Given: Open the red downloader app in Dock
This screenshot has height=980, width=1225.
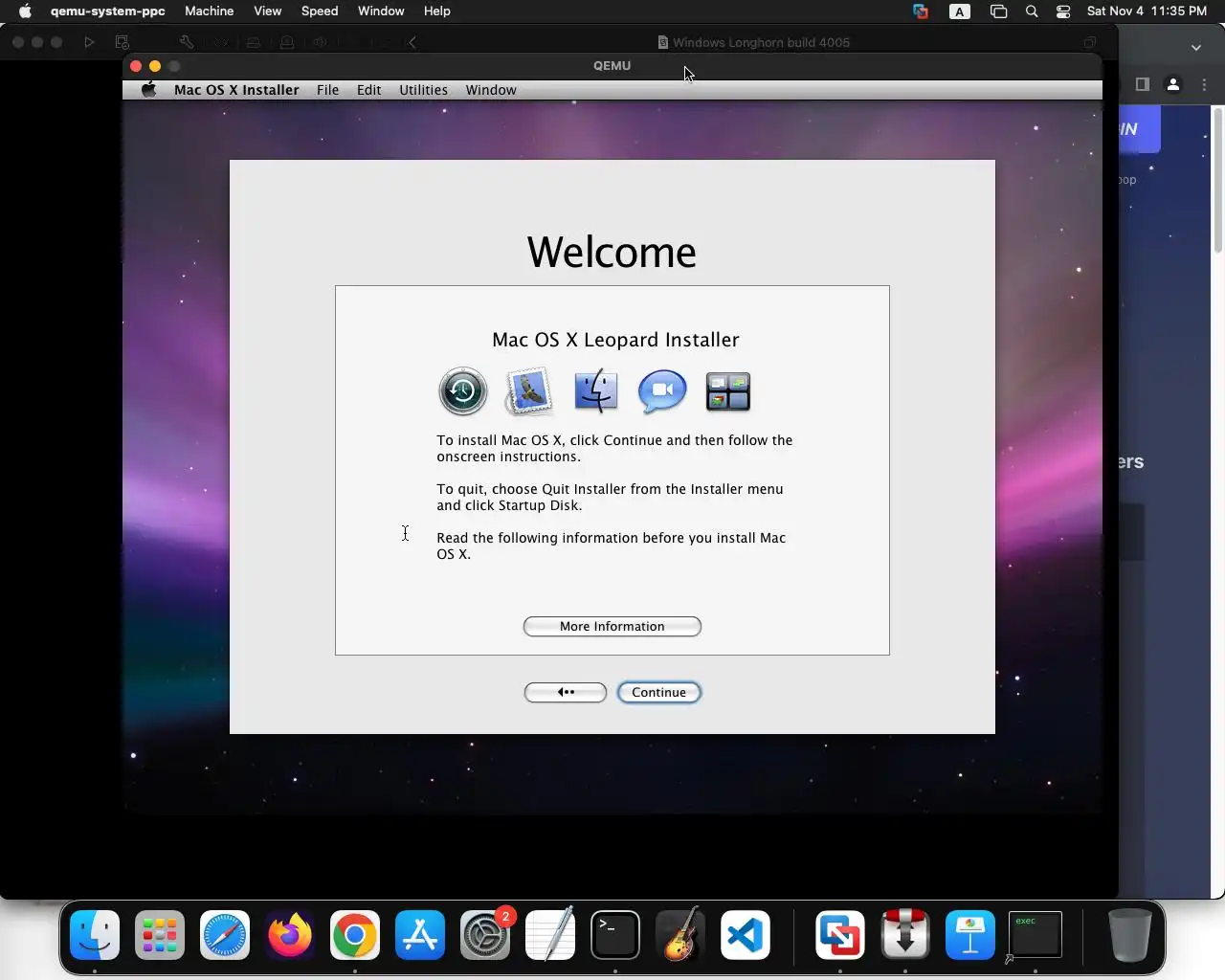Looking at the screenshot, I should pyautogui.click(x=905, y=934).
